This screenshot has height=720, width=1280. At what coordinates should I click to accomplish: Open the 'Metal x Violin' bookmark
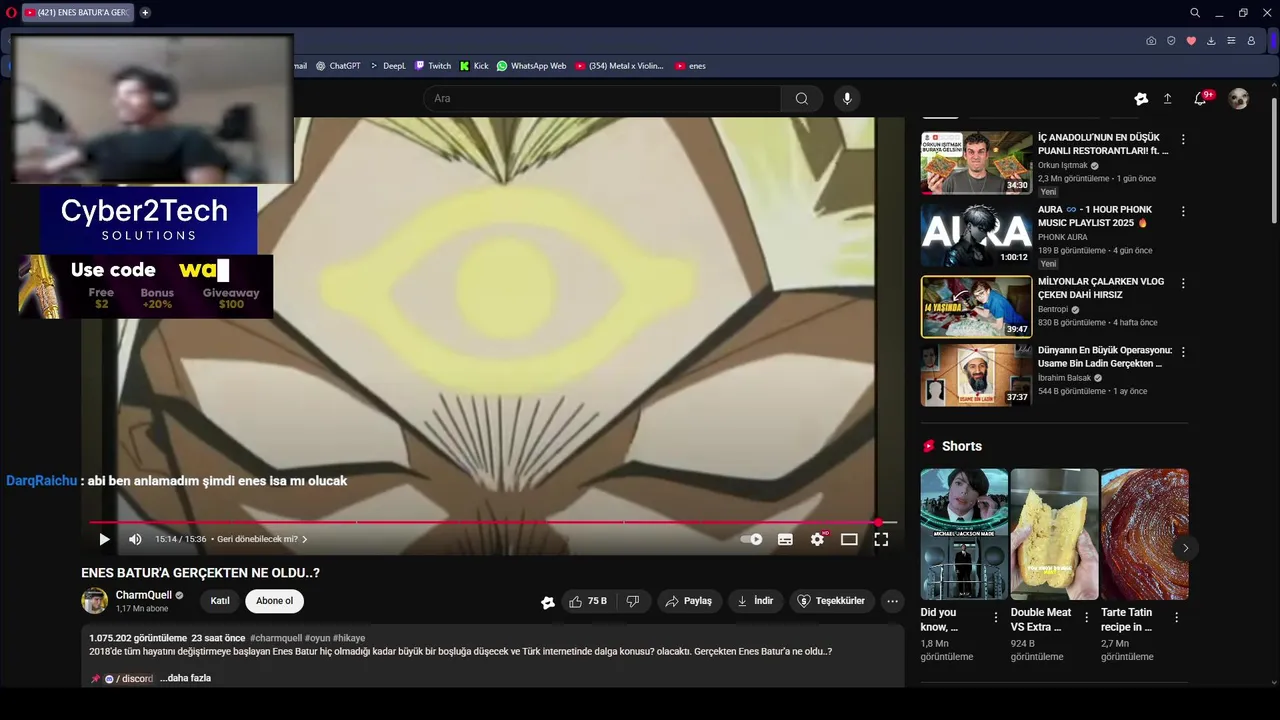(x=619, y=66)
